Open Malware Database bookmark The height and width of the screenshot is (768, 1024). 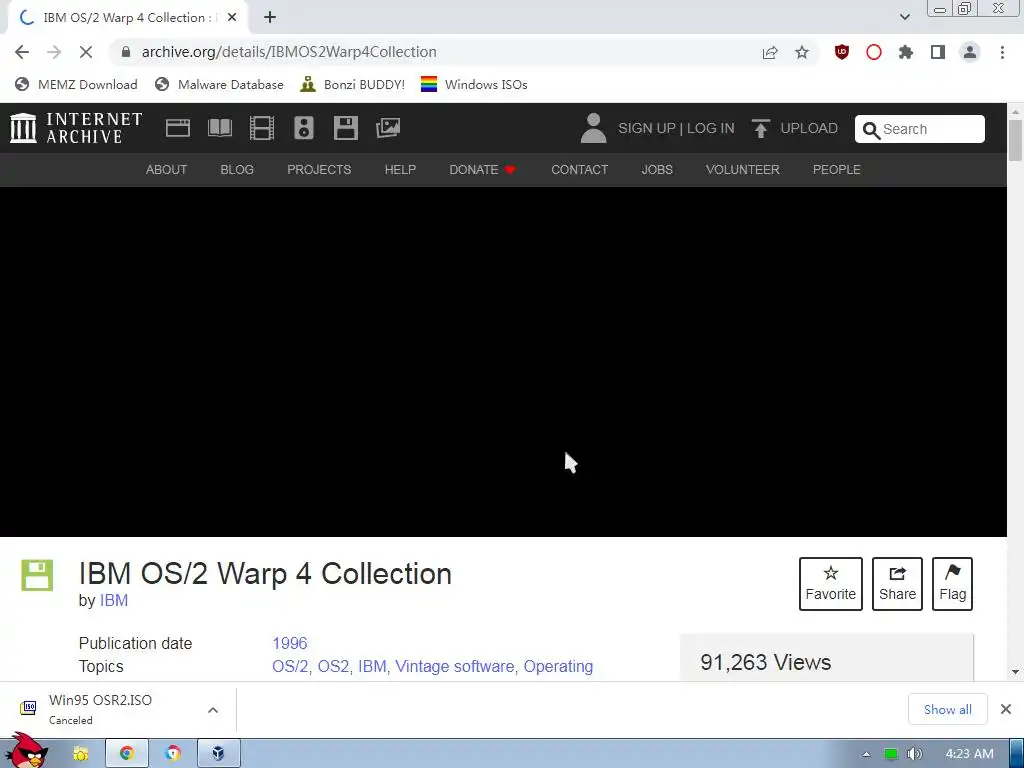click(x=219, y=84)
